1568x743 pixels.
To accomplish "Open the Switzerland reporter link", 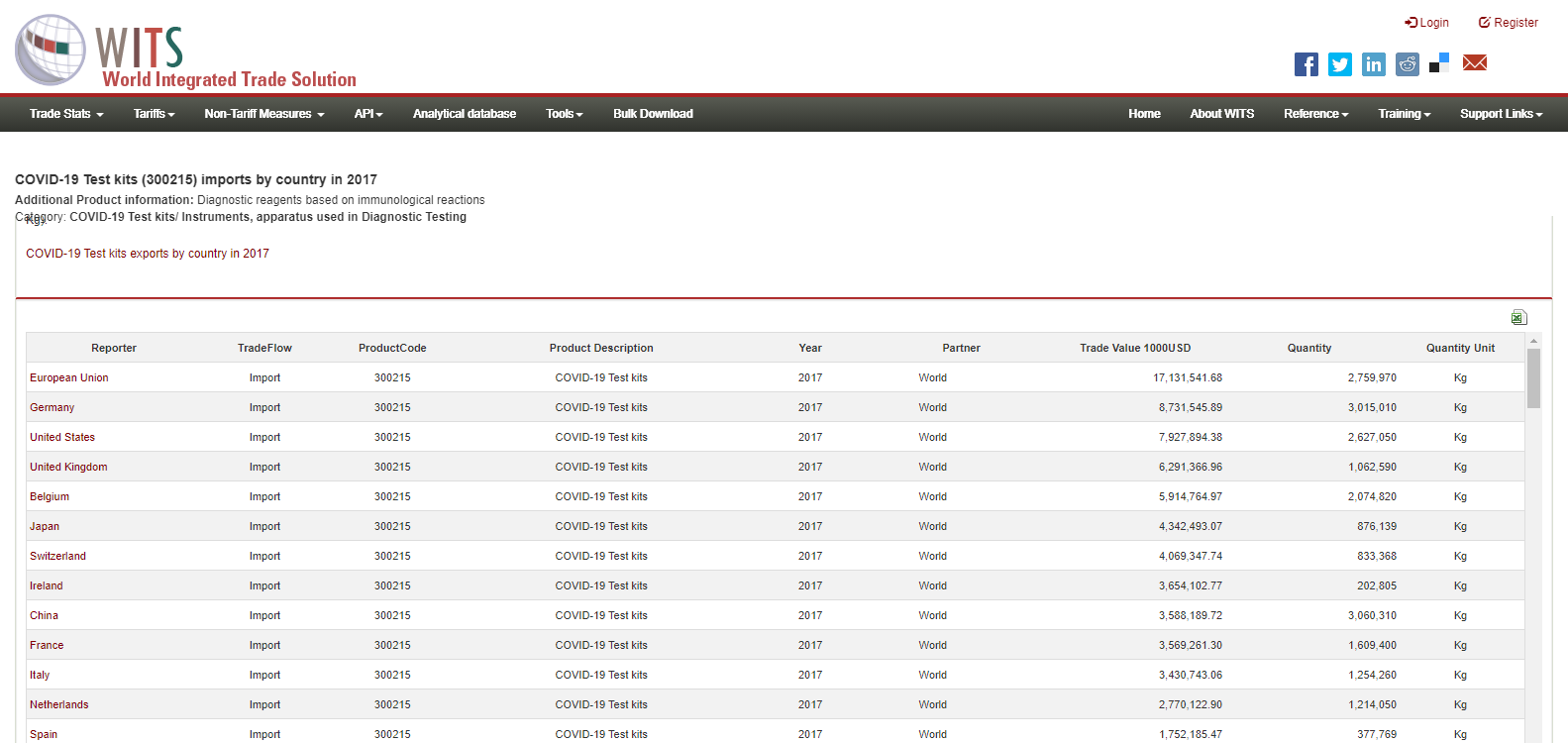I will tap(57, 556).
